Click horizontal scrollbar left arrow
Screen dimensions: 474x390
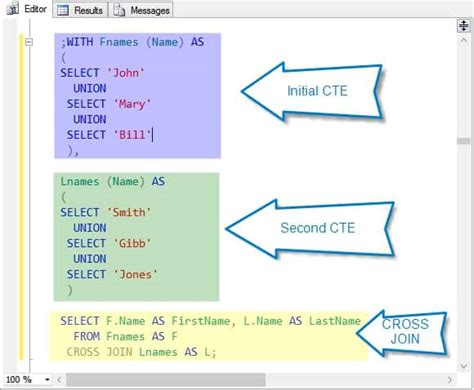pyautogui.click(x=59, y=379)
